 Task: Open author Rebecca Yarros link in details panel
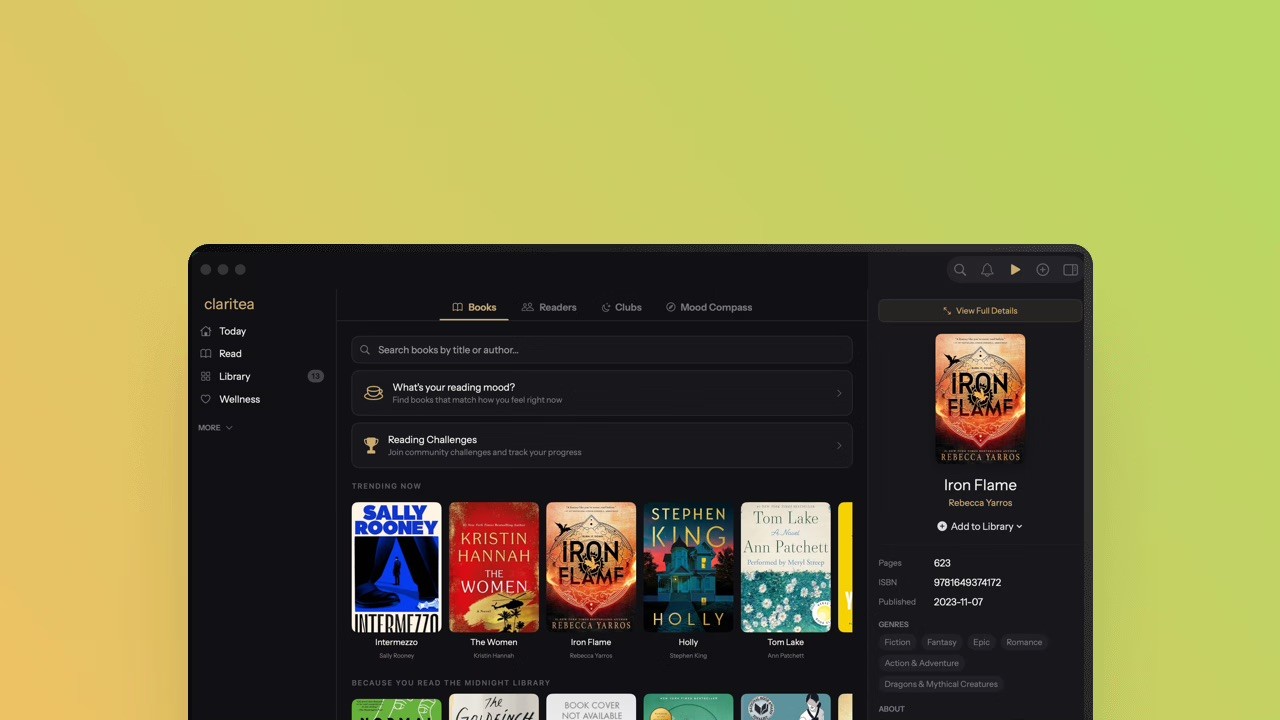(980, 503)
